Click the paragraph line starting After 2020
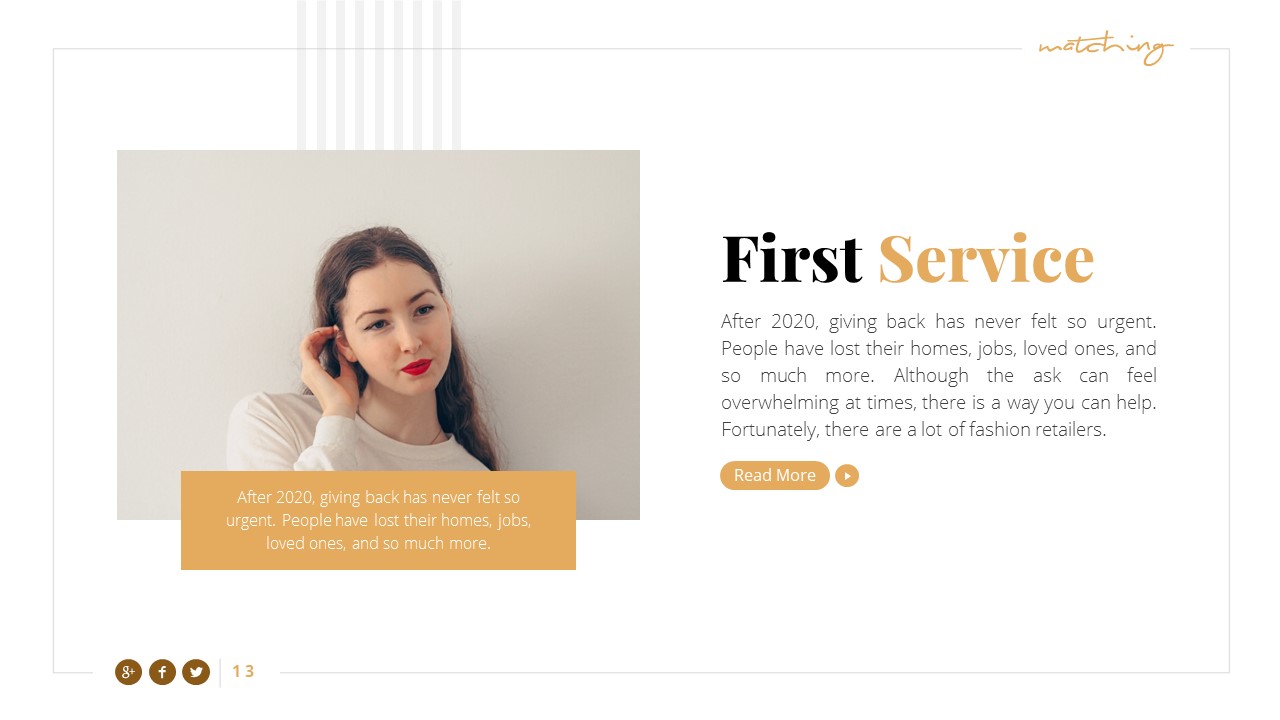The height and width of the screenshot is (720, 1280). pyautogui.click(x=938, y=322)
